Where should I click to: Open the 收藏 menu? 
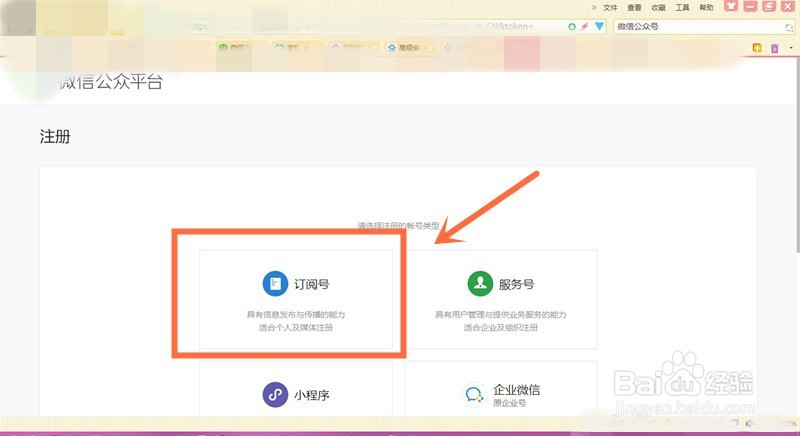(x=659, y=8)
